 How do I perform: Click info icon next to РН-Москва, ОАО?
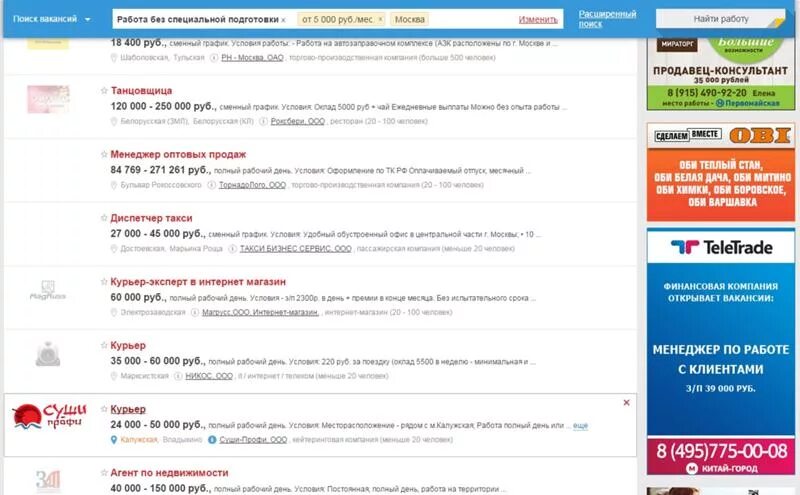[x=214, y=58]
